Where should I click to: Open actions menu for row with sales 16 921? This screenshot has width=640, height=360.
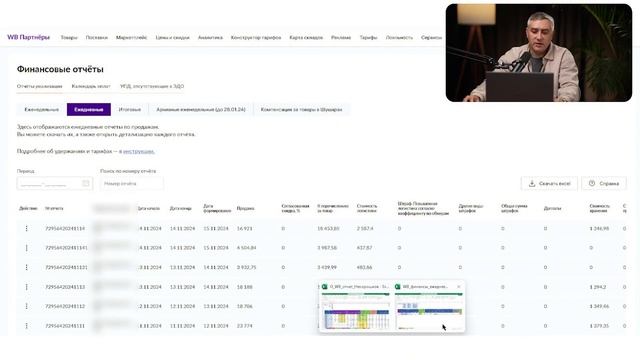27,229
